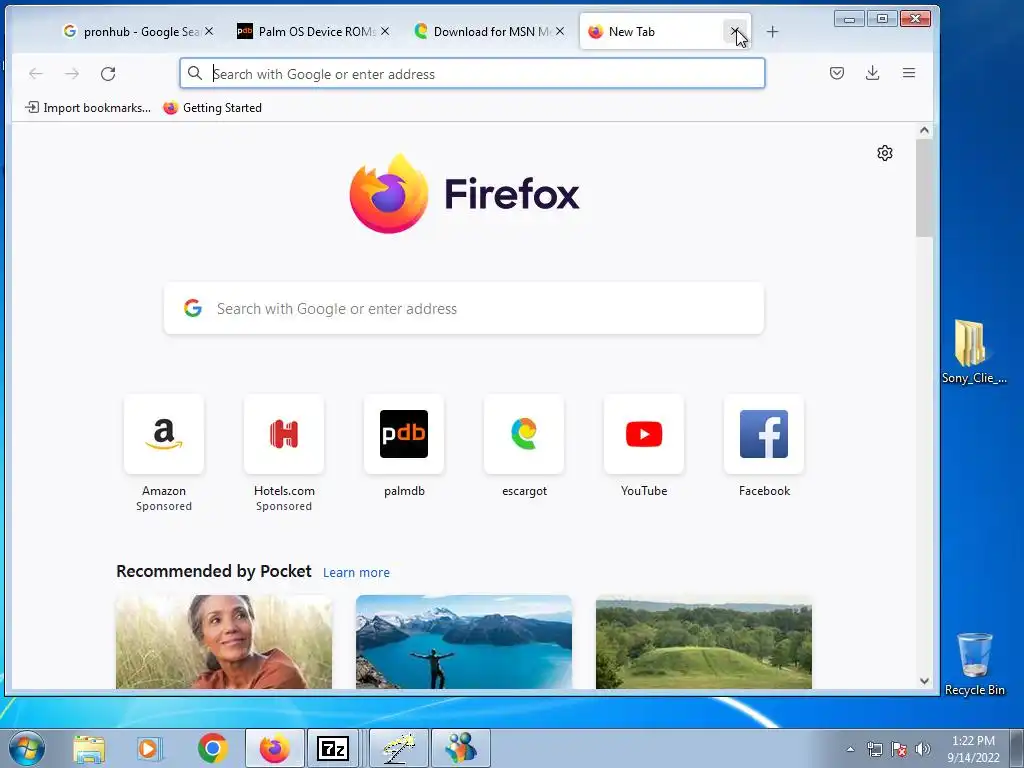Open new tab personalization gear
Screen dimensions: 1024x768
[x=885, y=153]
